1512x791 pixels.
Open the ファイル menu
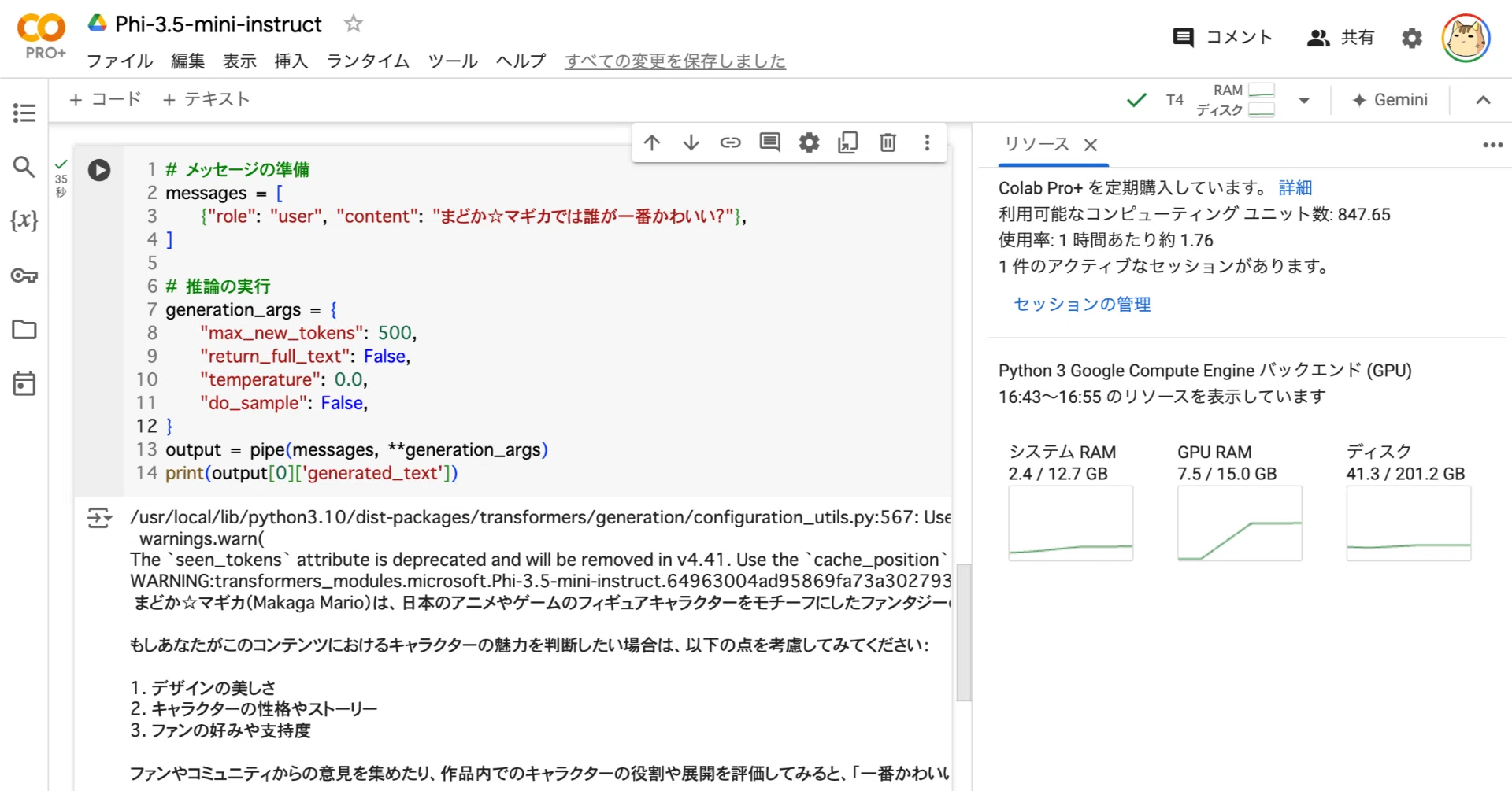(120, 61)
